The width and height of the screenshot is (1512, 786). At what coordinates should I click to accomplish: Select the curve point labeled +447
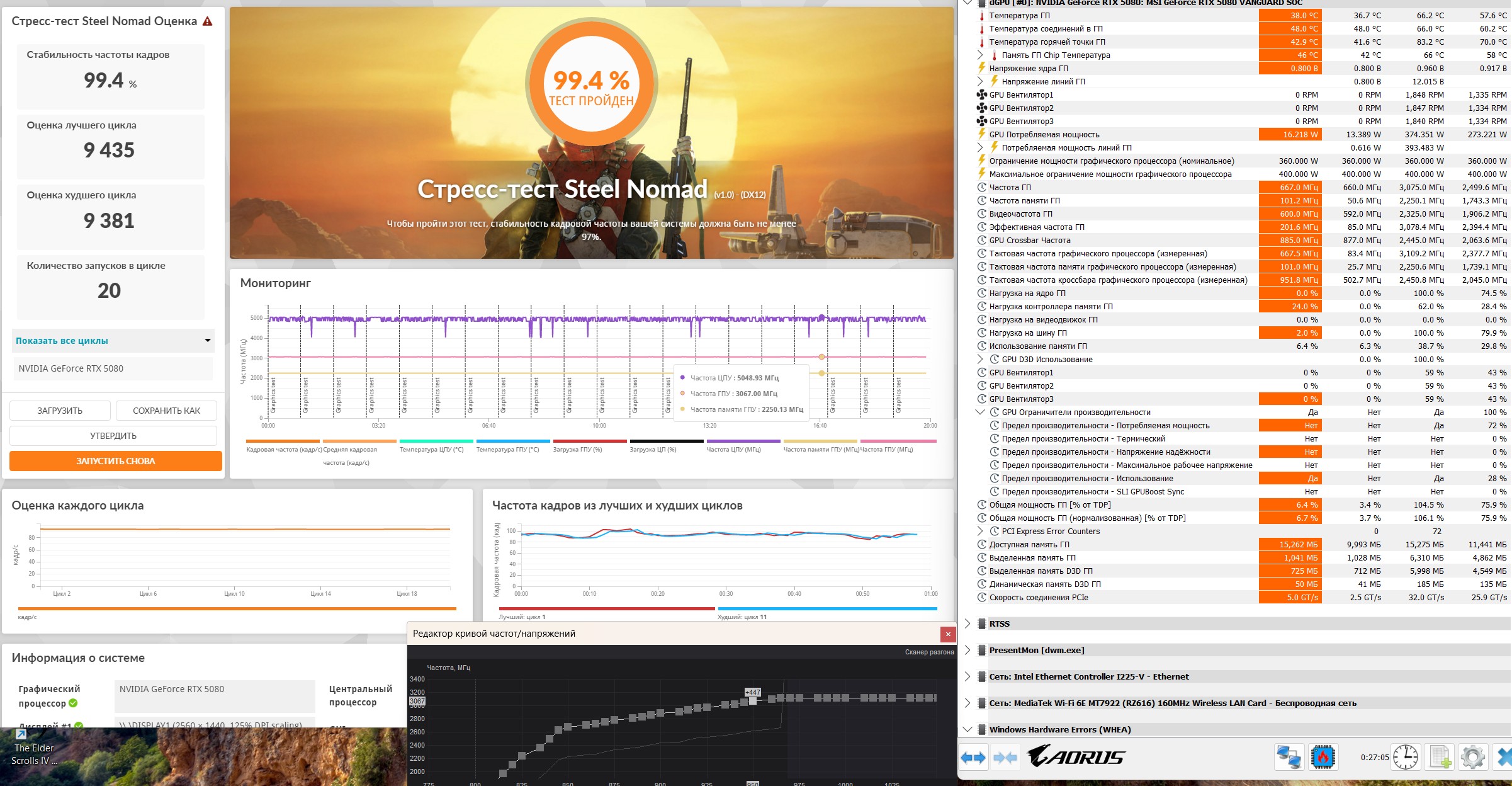[x=753, y=701]
